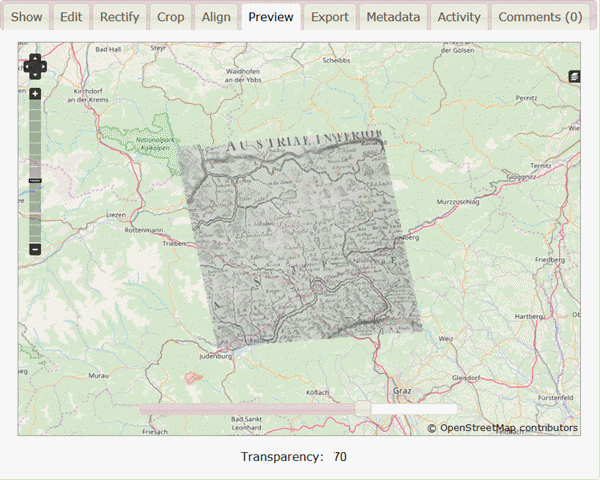Image resolution: width=600 pixels, height=480 pixels.
Task: Switch to the Export tab
Action: (x=330, y=17)
